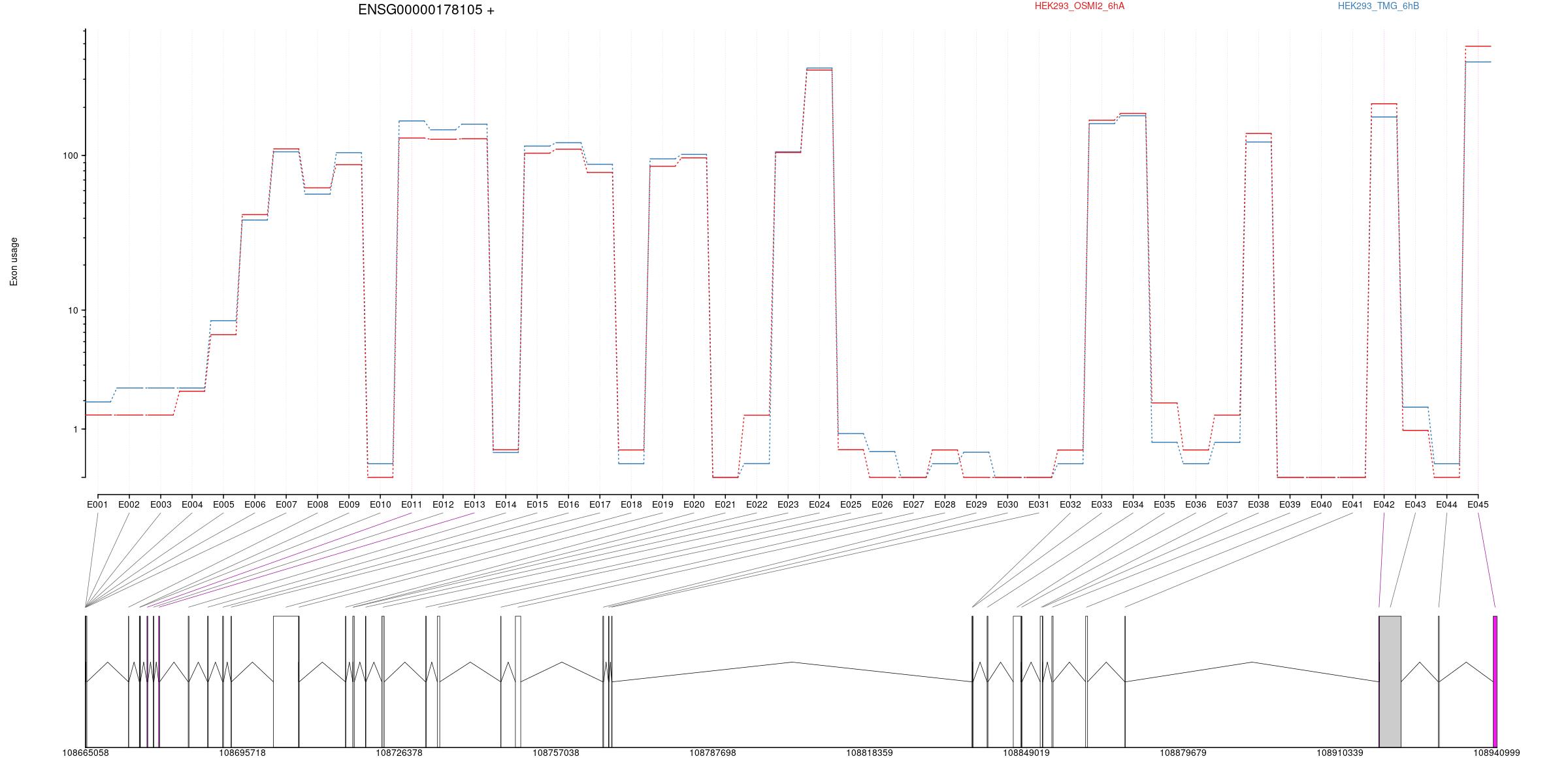Click the y-axis tick label 1
This screenshot has width=1568, height=784.
pos(75,429)
